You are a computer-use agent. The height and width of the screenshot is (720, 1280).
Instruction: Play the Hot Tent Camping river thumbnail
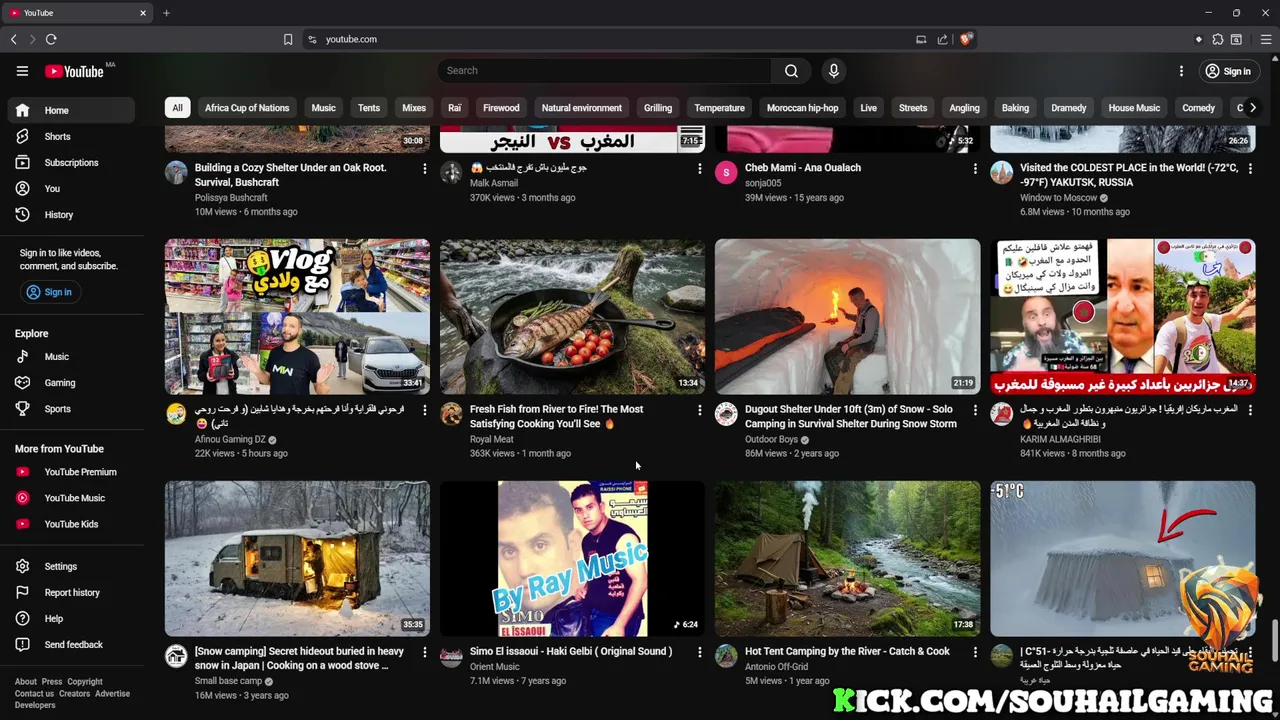847,559
